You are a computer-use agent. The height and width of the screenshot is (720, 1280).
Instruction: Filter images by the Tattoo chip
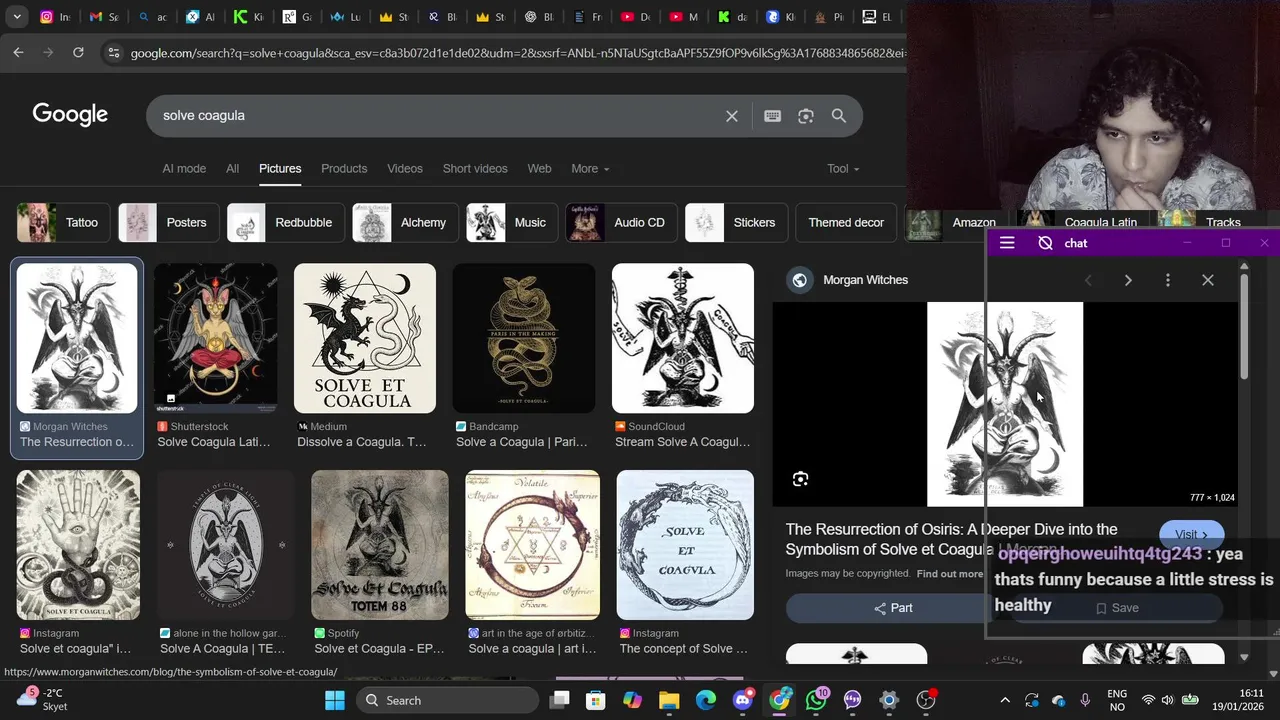pos(63,222)
